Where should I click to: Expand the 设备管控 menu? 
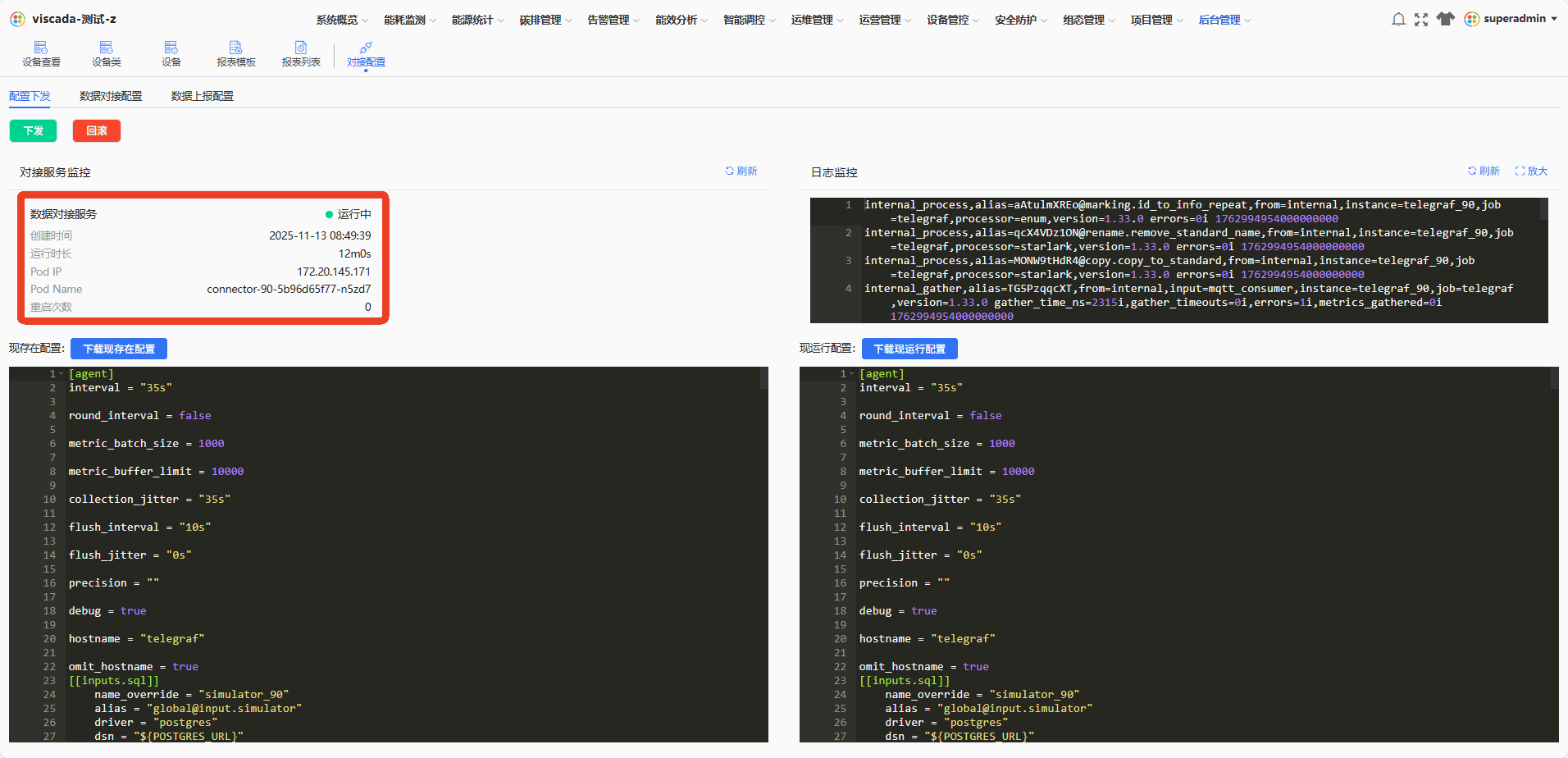point(953,20)
